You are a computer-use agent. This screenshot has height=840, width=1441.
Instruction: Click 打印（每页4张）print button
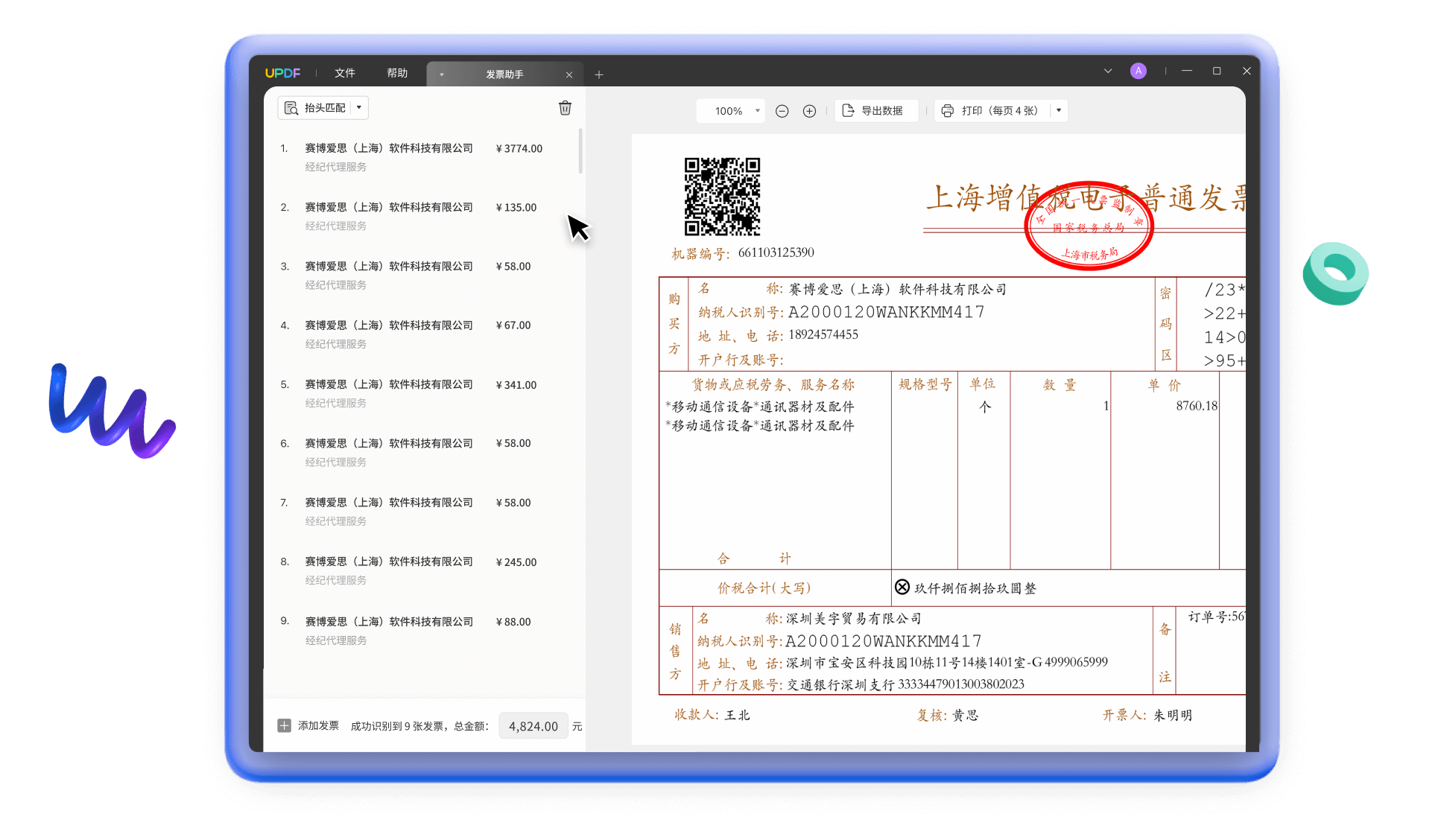[x=990, y=111]
